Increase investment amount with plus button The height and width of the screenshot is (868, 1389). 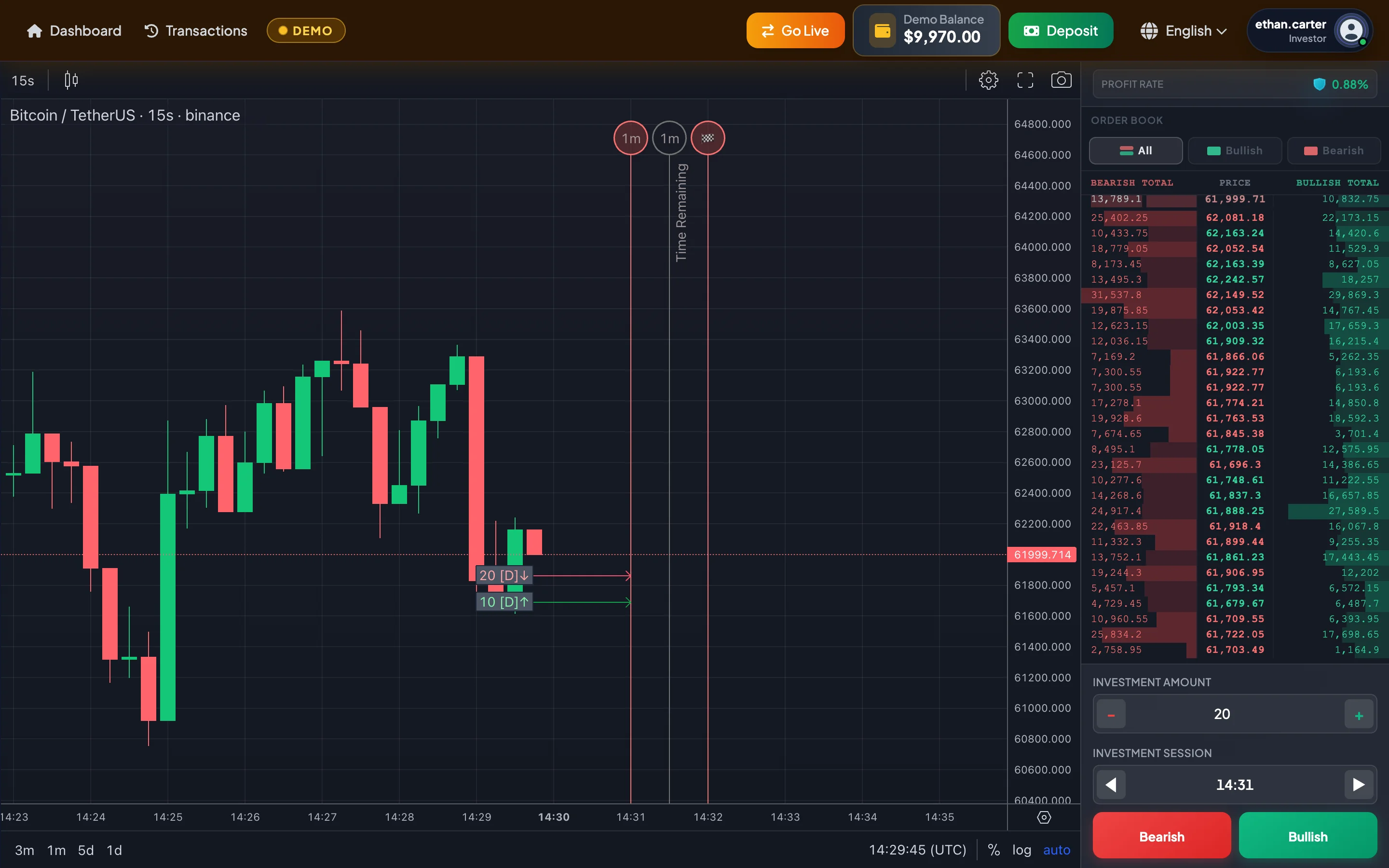coord(1359,715)
